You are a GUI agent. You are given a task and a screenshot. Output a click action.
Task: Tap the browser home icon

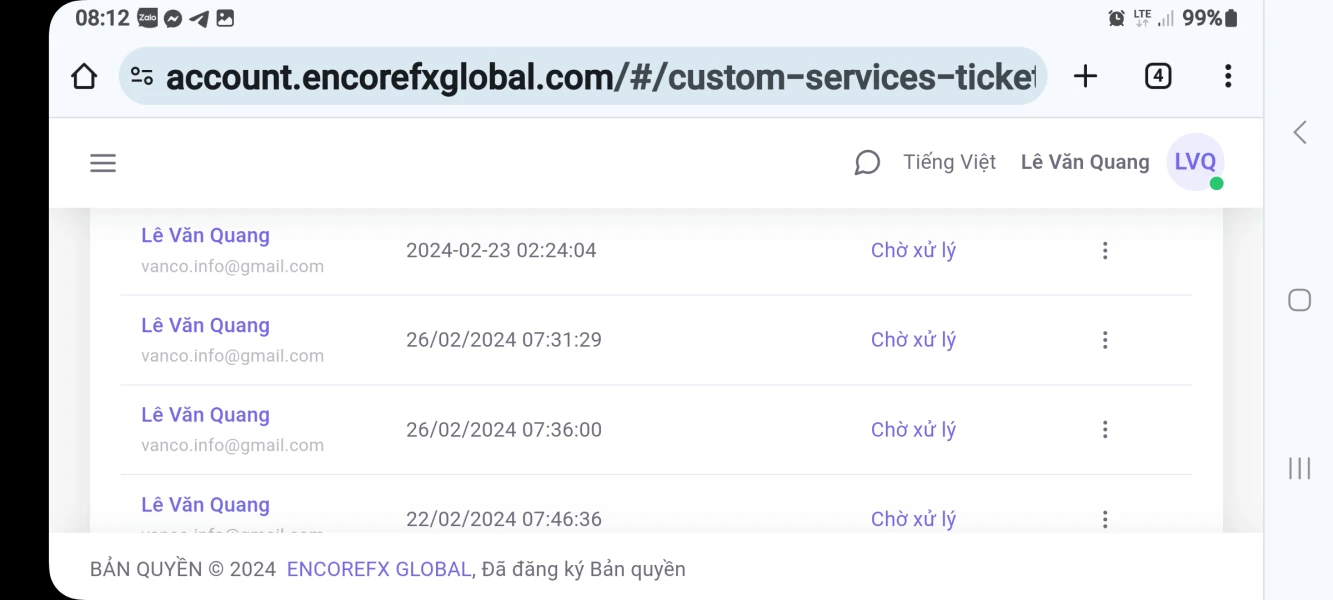[x=84, y=76]
